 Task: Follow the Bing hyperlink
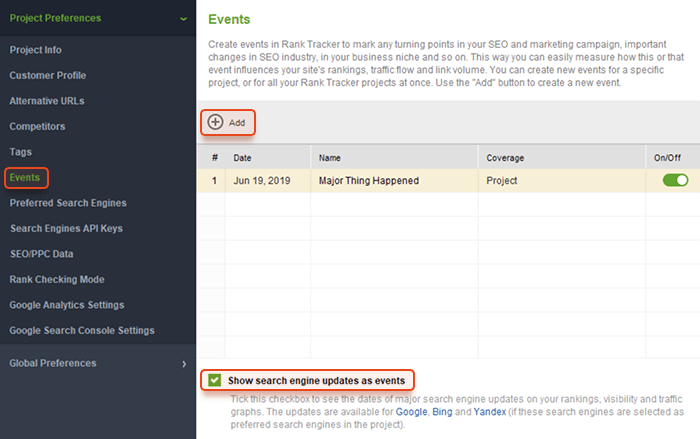pos(442,412)
